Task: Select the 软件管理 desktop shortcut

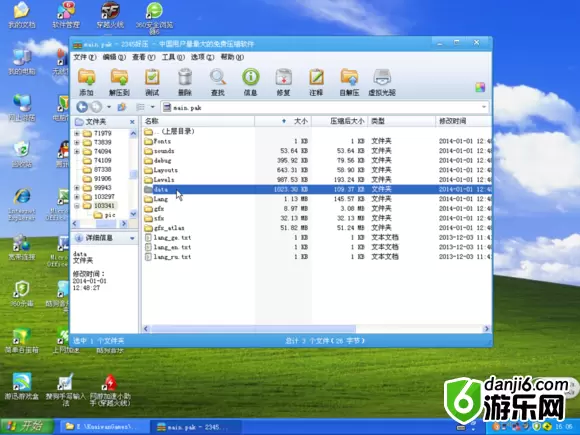Action: point(66,15)
